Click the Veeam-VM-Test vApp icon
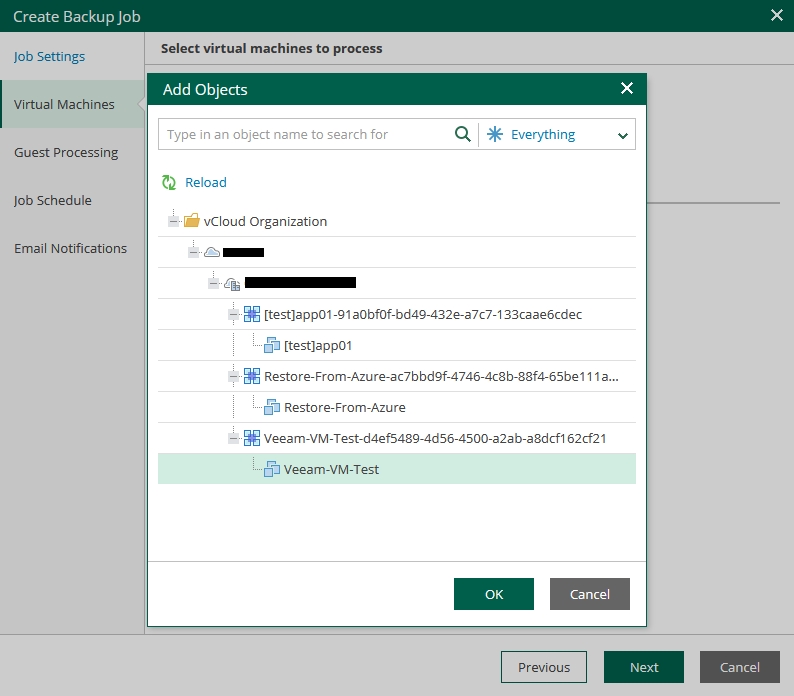 pyautogui.click(x=252, y=438)
